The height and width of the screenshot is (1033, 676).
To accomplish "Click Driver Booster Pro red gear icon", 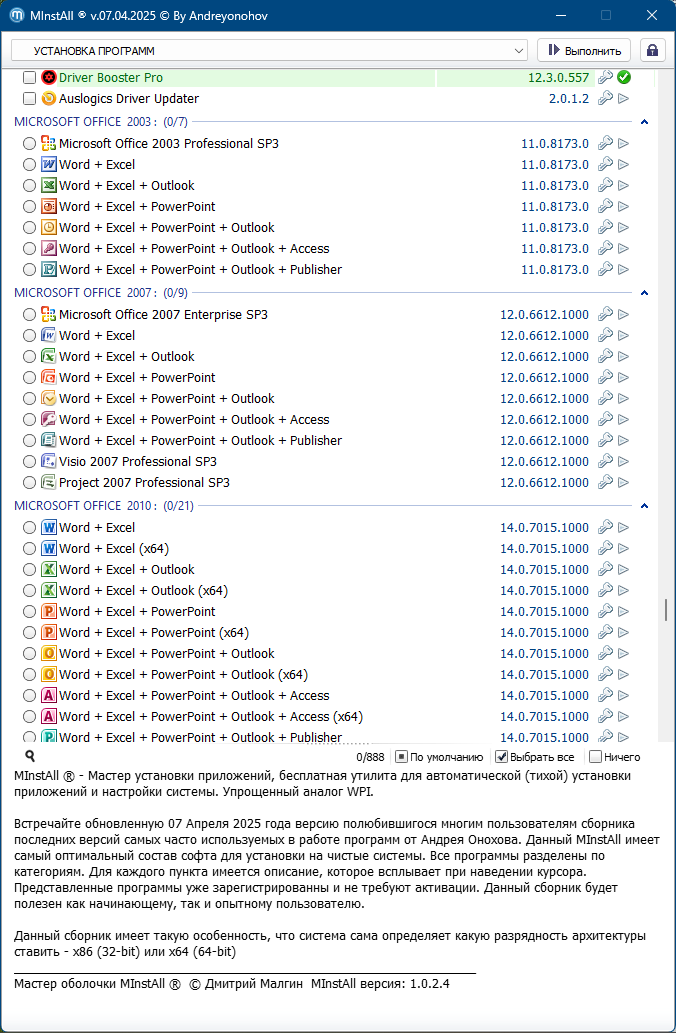I will coord(49,78).
